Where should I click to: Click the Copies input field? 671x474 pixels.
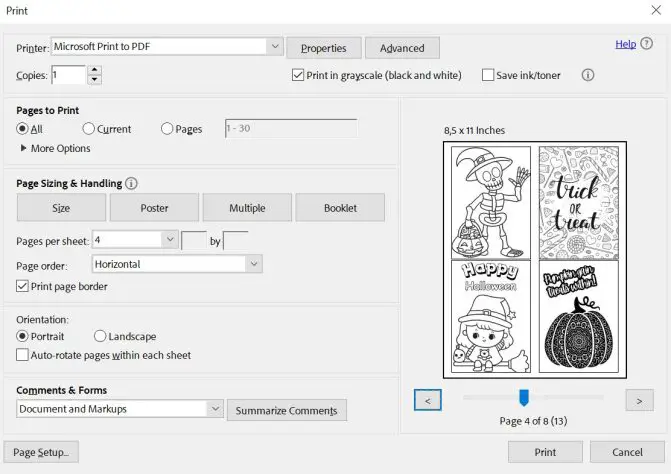(69, 75)
